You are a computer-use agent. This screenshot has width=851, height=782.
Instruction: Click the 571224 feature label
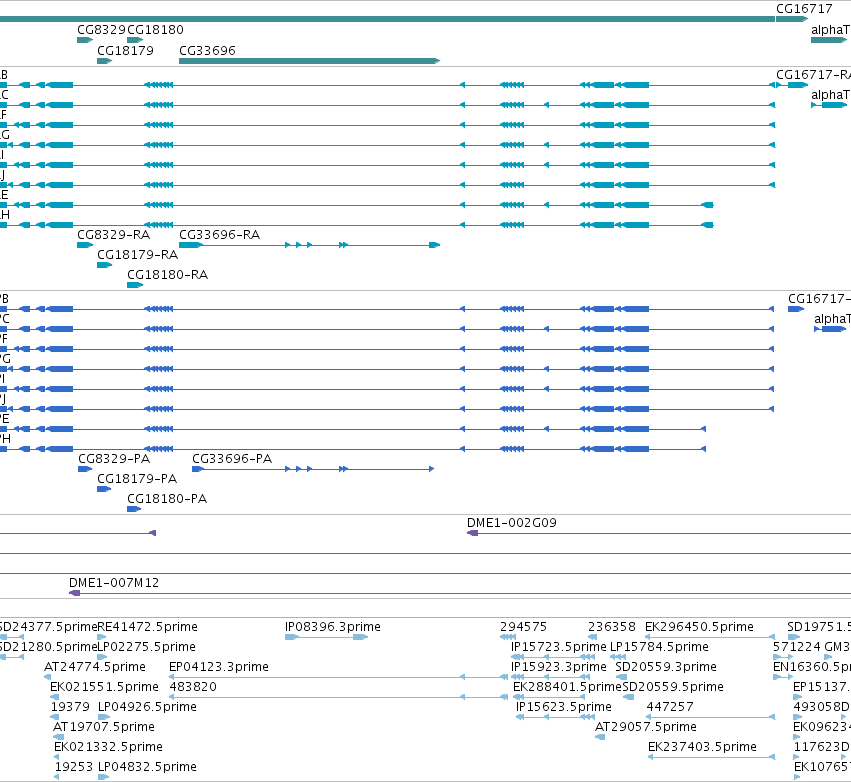click(797, 647)
